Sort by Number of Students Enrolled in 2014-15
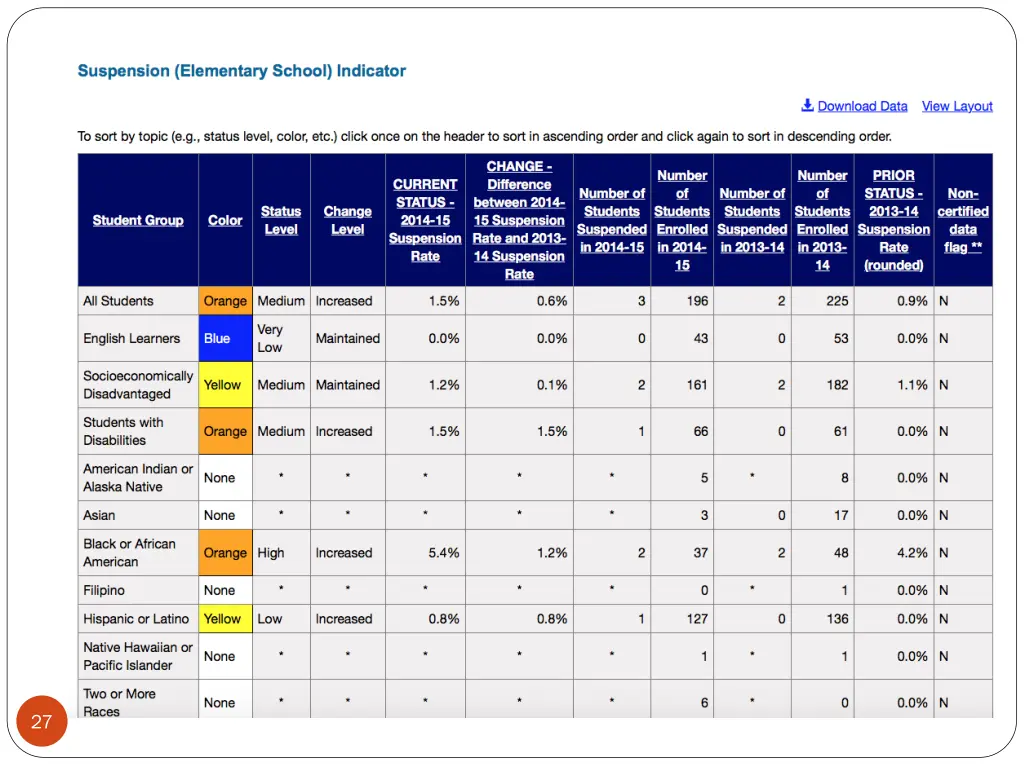Image resolution: width=1024 pixels, height=768 pixels. tap(682, 220)
